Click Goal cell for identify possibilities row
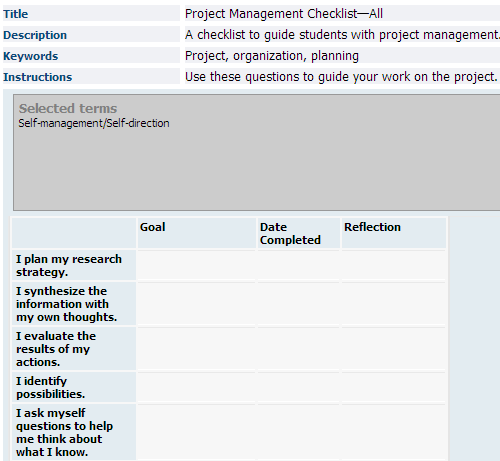This screenshot has height=461, width=500. 196,387
